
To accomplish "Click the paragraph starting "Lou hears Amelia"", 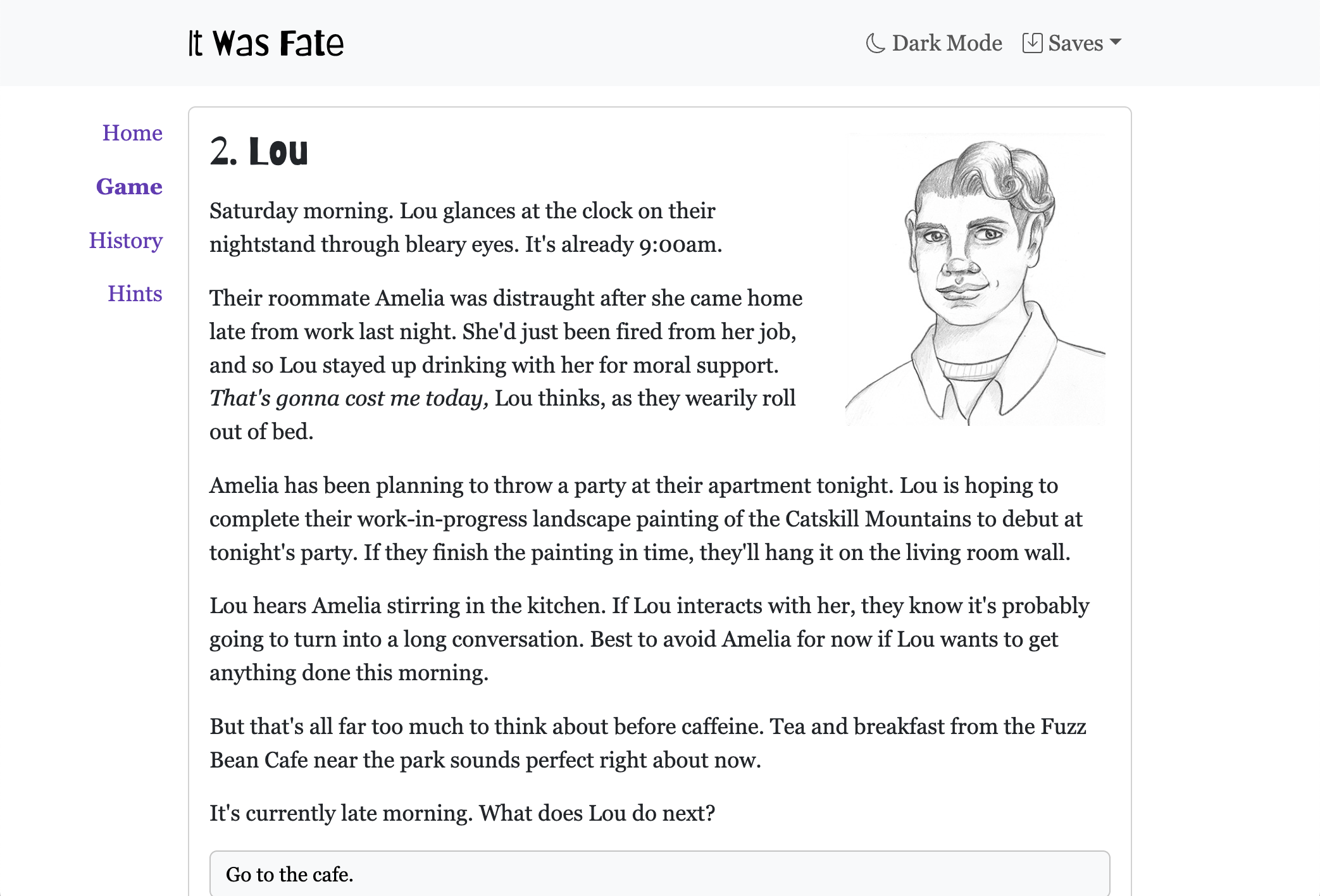I will (649, 639).
